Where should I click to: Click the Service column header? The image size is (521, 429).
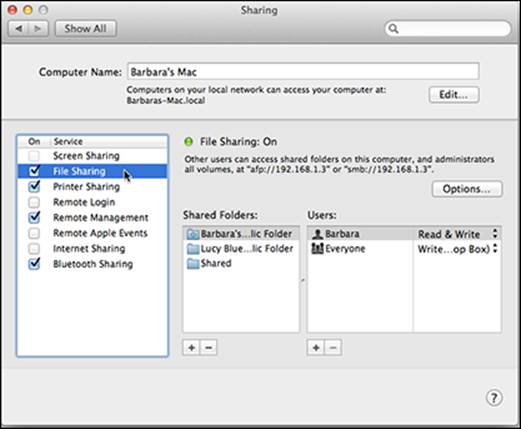point(108,141)
